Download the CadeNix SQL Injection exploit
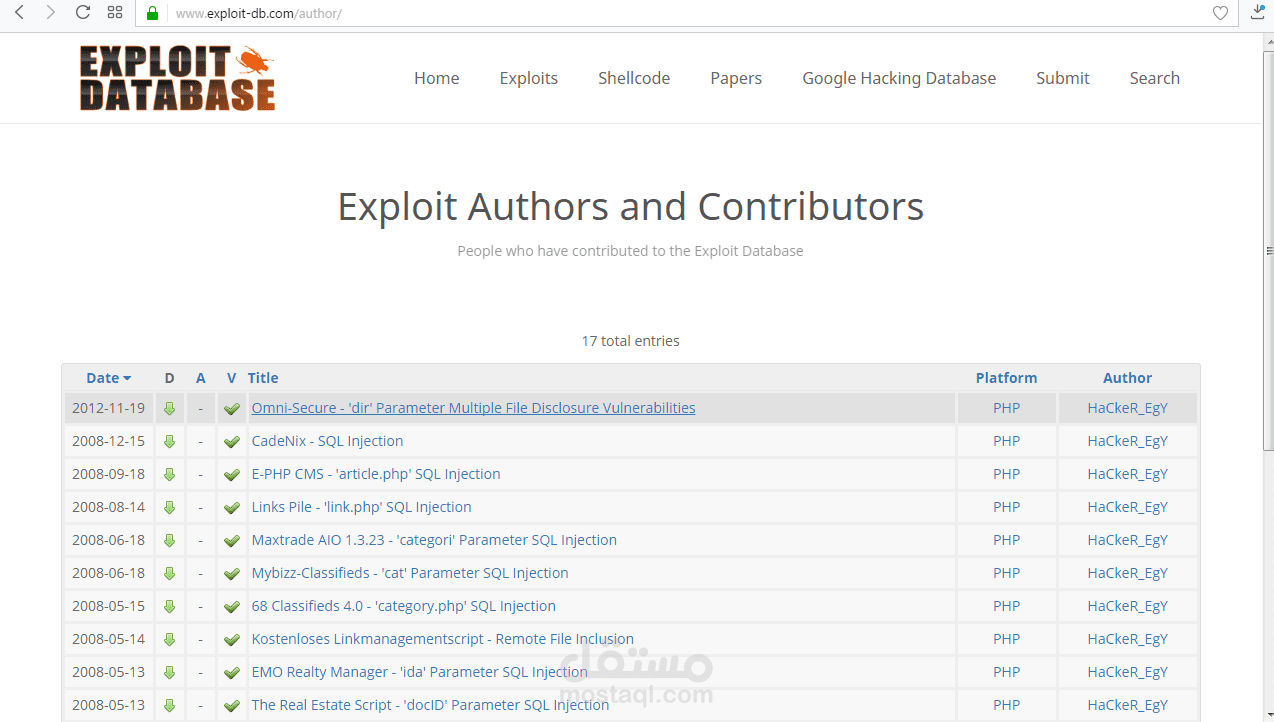The image size is (1274, 722). [x=169, y=441]
